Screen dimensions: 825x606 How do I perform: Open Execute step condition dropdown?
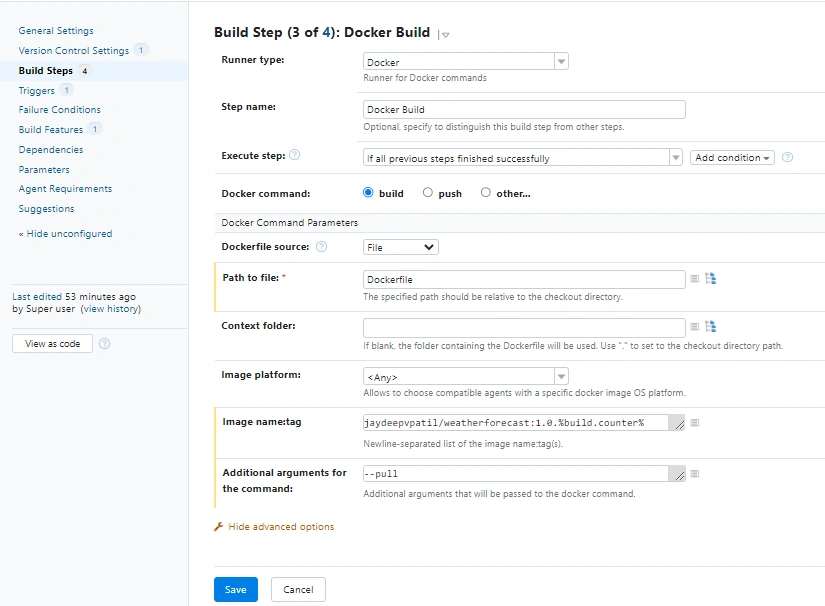pos(522,157)
